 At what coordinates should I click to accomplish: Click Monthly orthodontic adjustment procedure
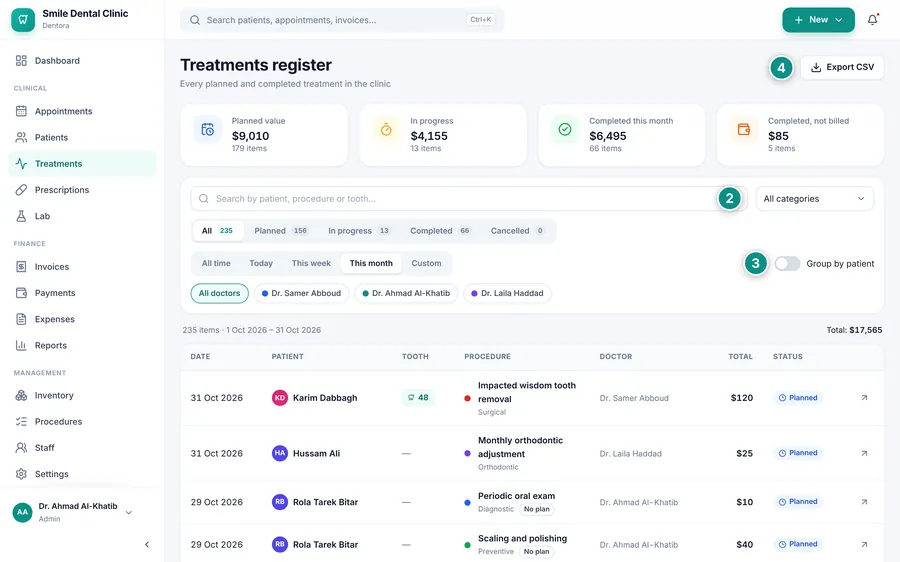520,447
